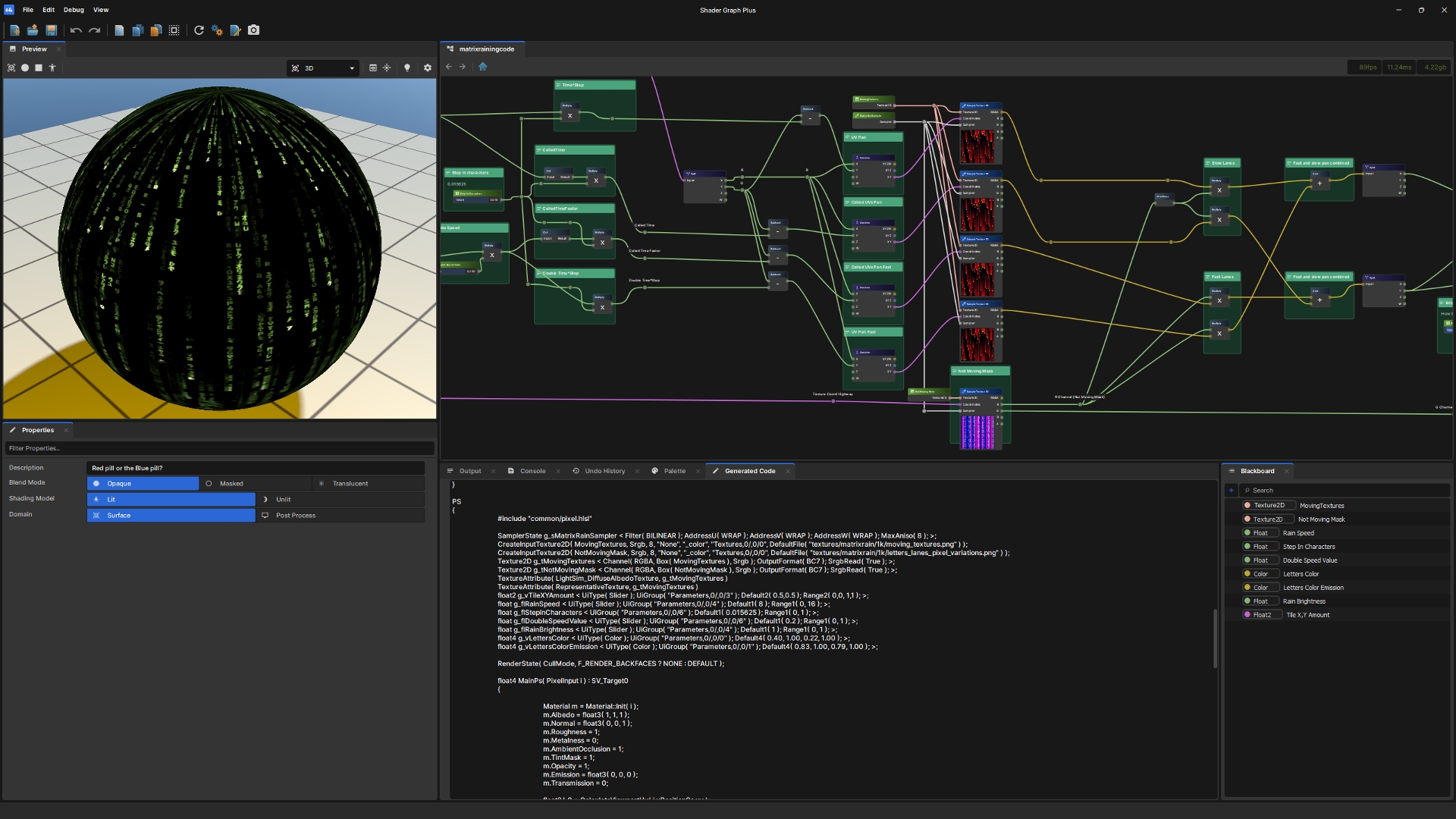Take a screenshot with the camera icon
The height and width of the screenshot is (819, 1456).
(x=254, y=30)
